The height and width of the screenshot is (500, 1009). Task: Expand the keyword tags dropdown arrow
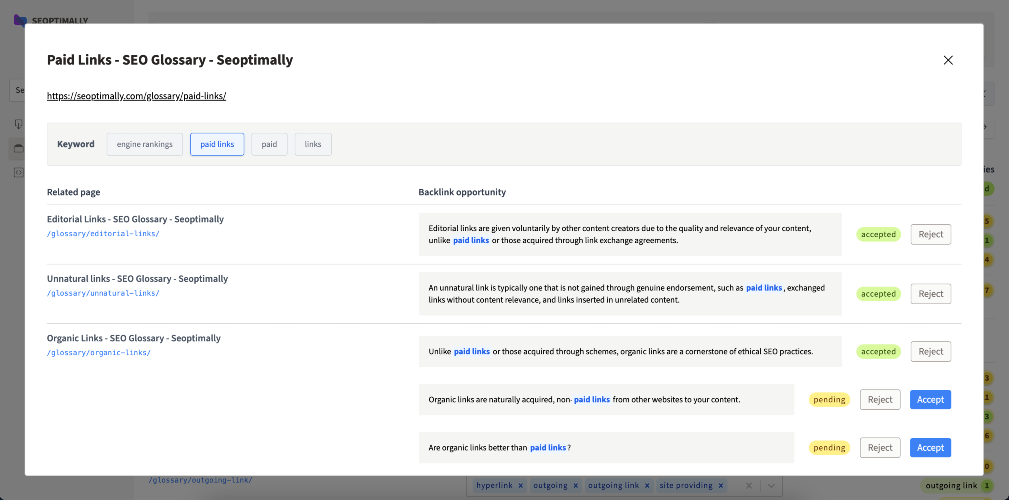coord(772,485)
